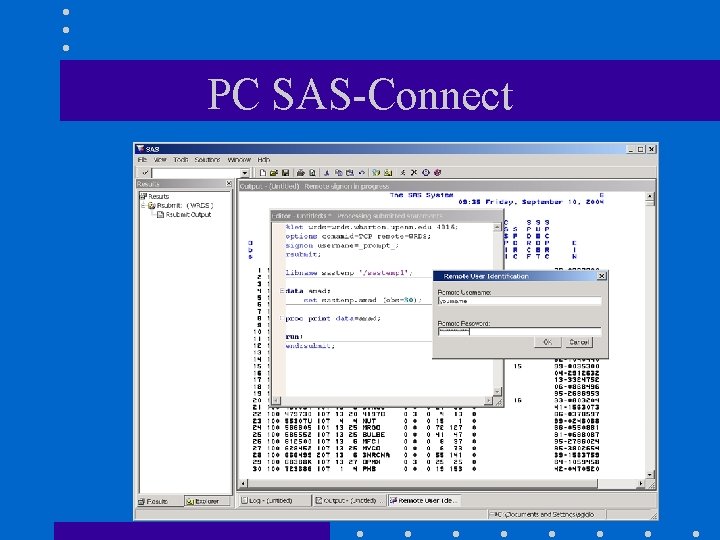720x540 pixels.
Task: Click the status bar folder path
Action: pyautogui.click(x=546, y=515)
